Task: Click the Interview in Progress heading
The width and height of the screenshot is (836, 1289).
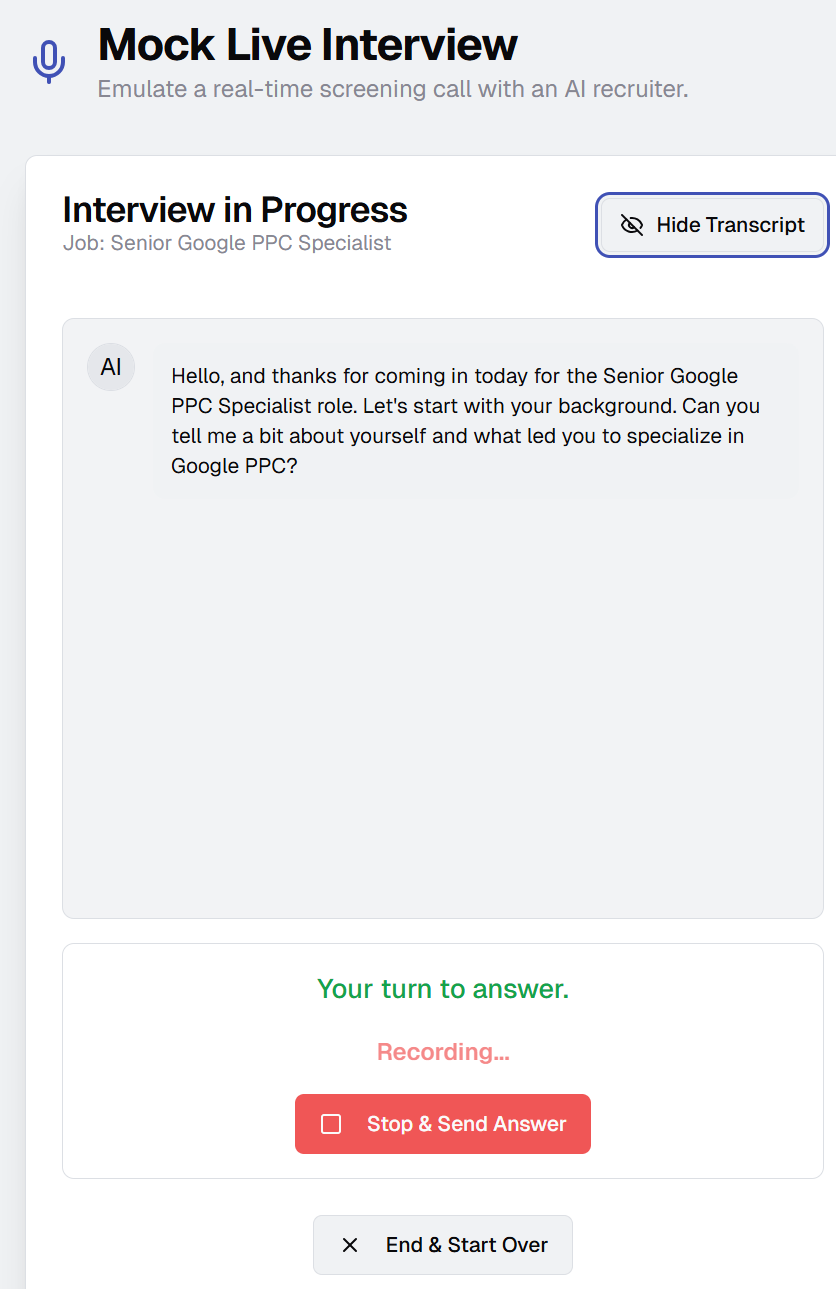Action: coord(235,210)
